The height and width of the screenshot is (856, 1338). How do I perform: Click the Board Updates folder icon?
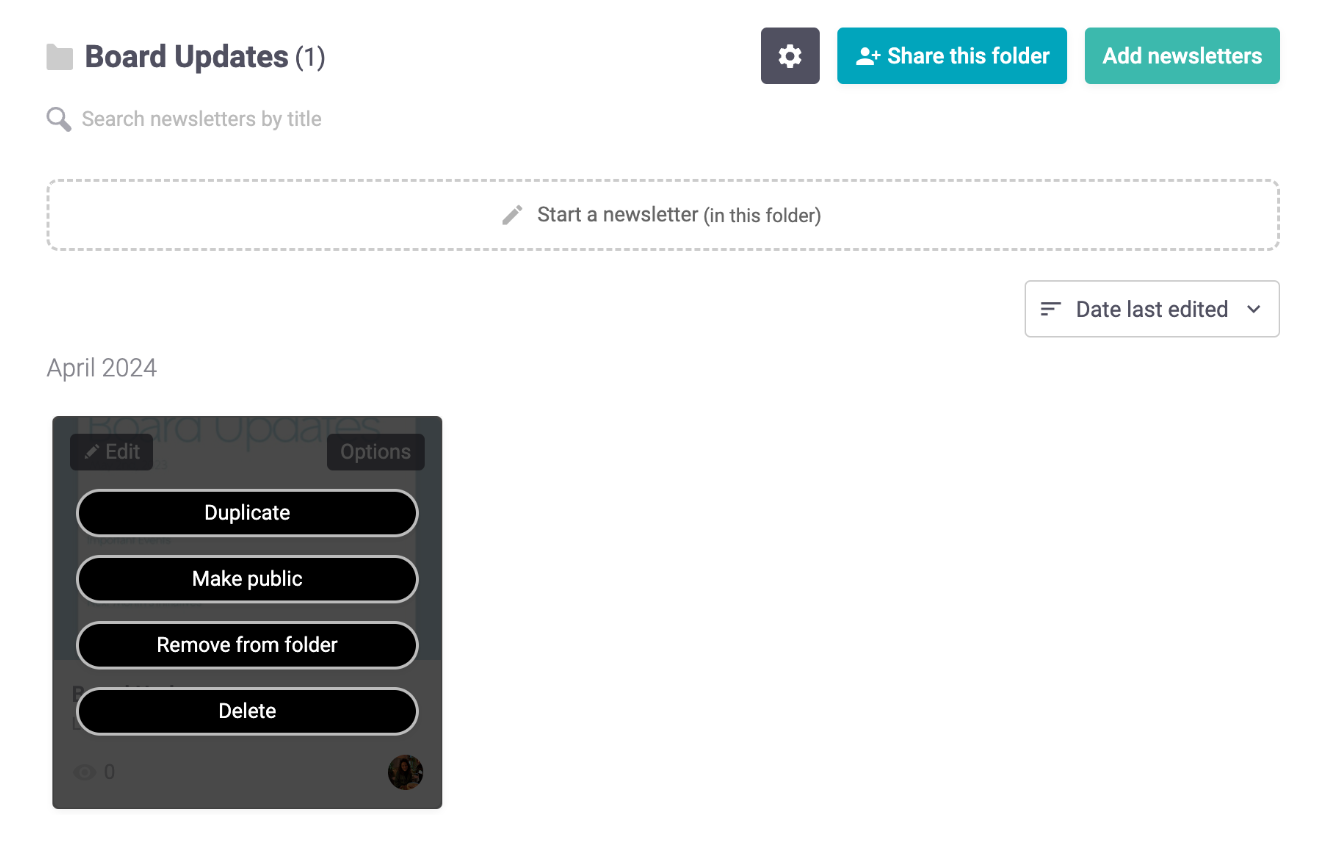60,57
